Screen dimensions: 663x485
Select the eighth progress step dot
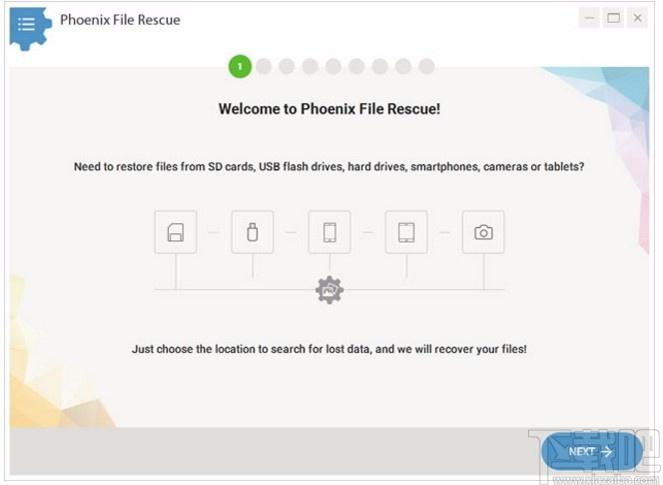coord(403,67)
